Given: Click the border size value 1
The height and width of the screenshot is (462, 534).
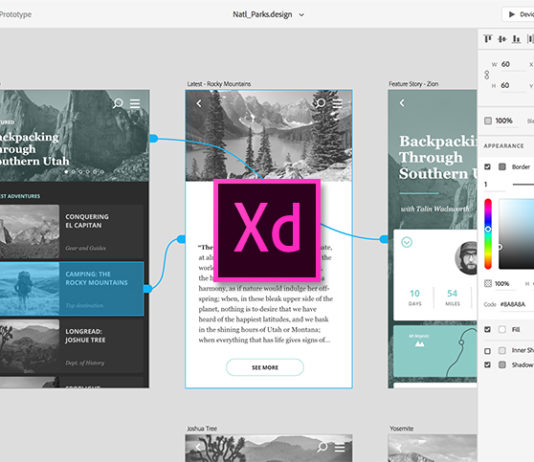Looking at the screenshot, I should tap(486, 185).
